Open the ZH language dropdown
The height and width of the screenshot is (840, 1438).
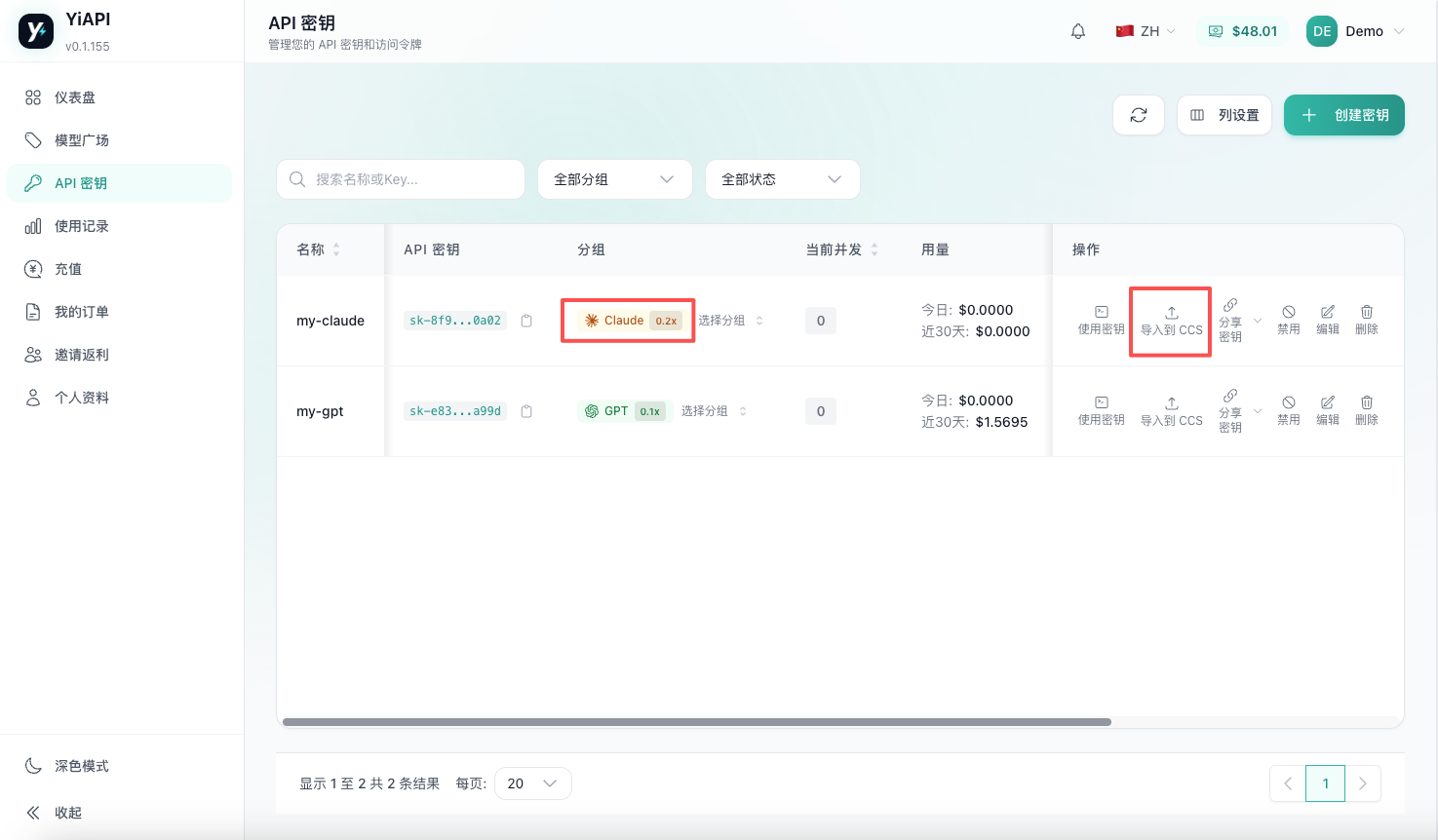1146,31
